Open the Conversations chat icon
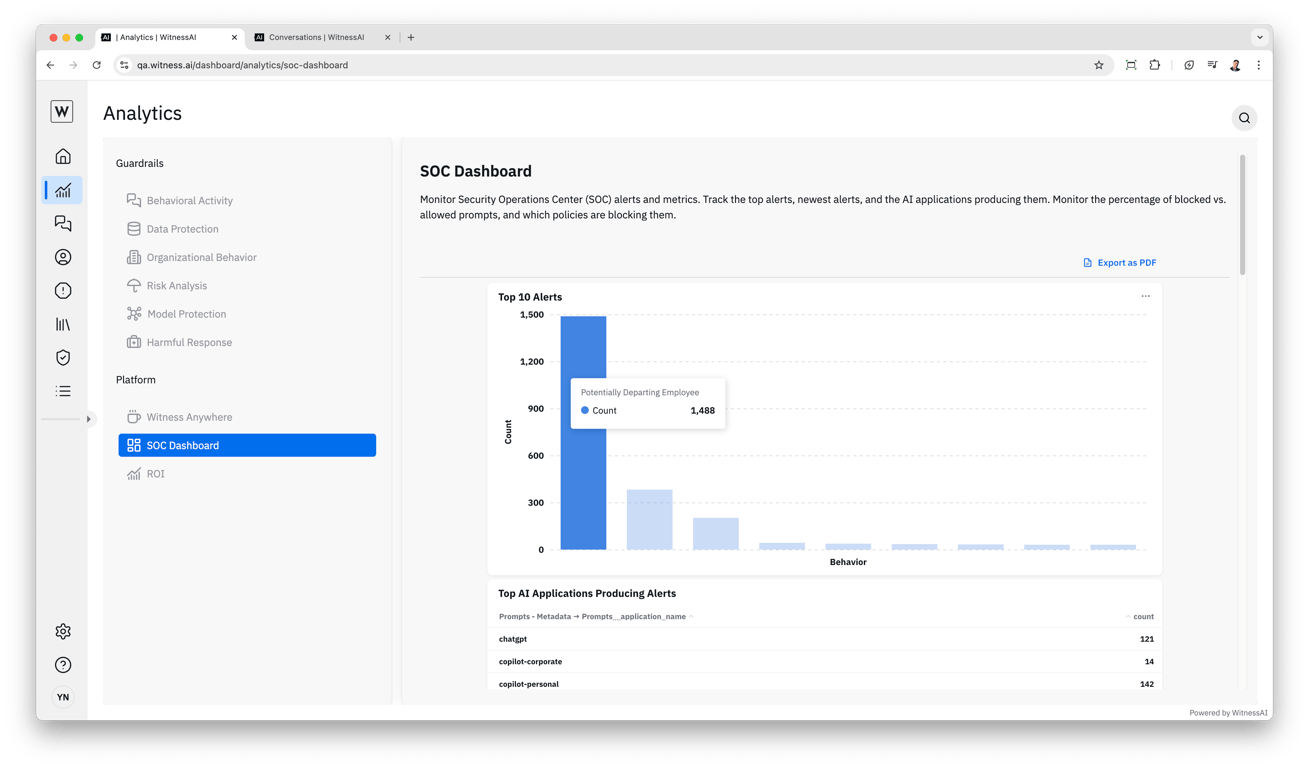 (63, 224)
